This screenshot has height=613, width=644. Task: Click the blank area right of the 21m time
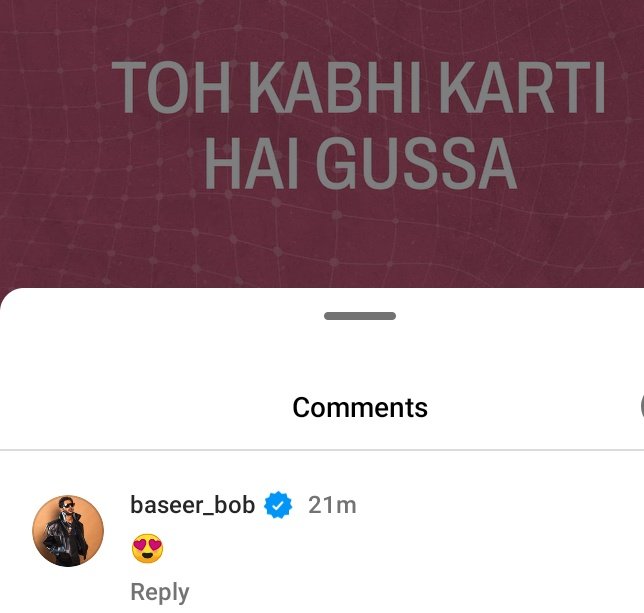tap(493, 505)
